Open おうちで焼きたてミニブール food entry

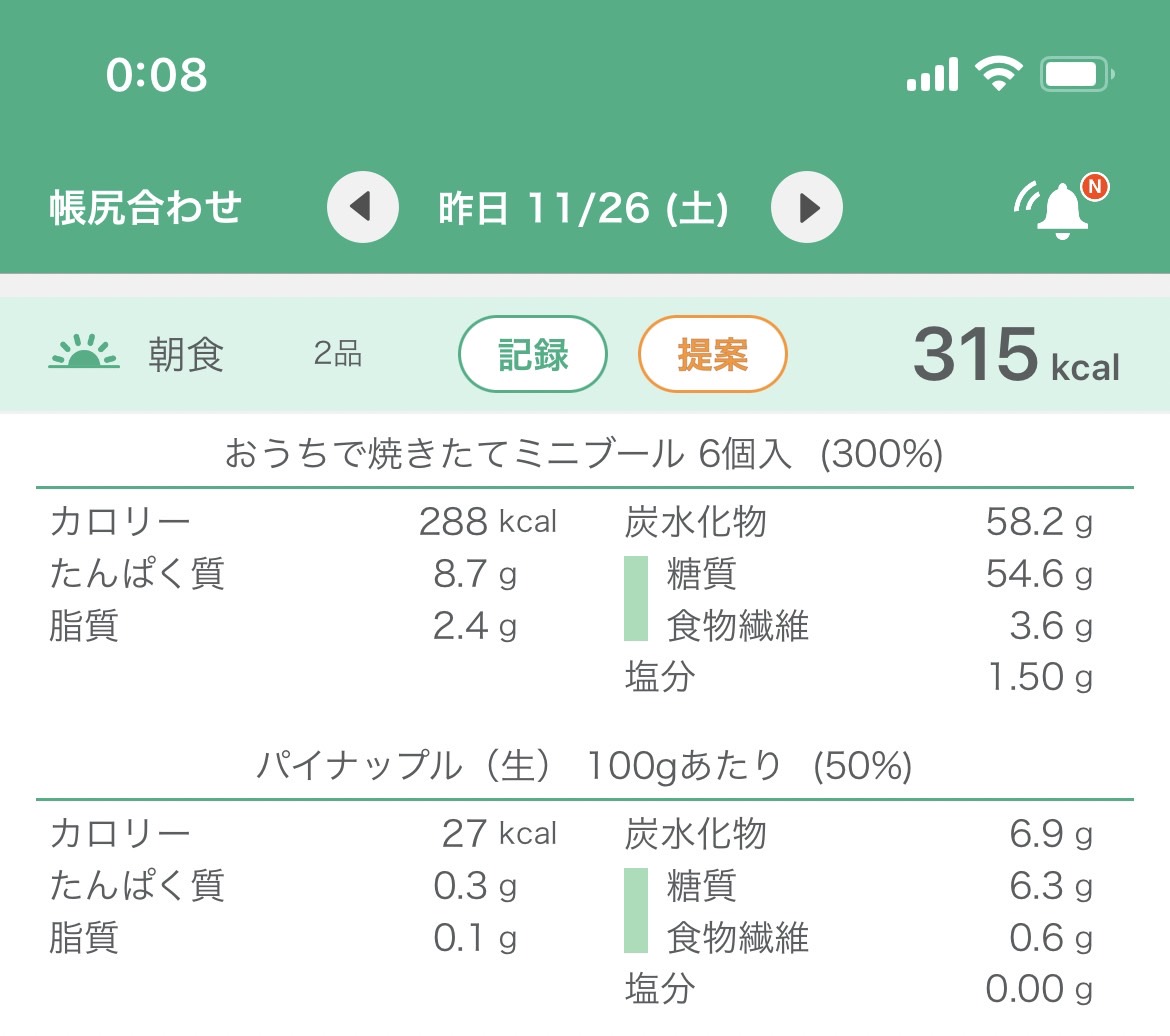coord(584,453)
